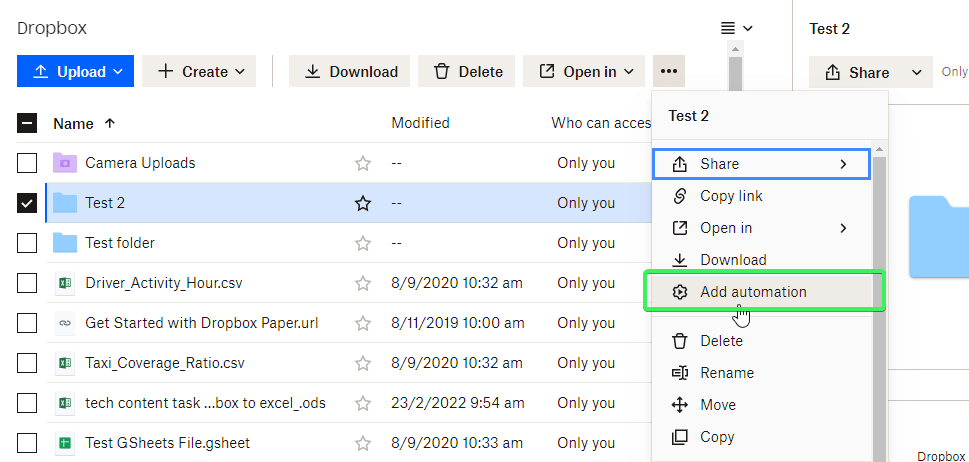Click the Camera Uploads folder icon

(65, 163)
